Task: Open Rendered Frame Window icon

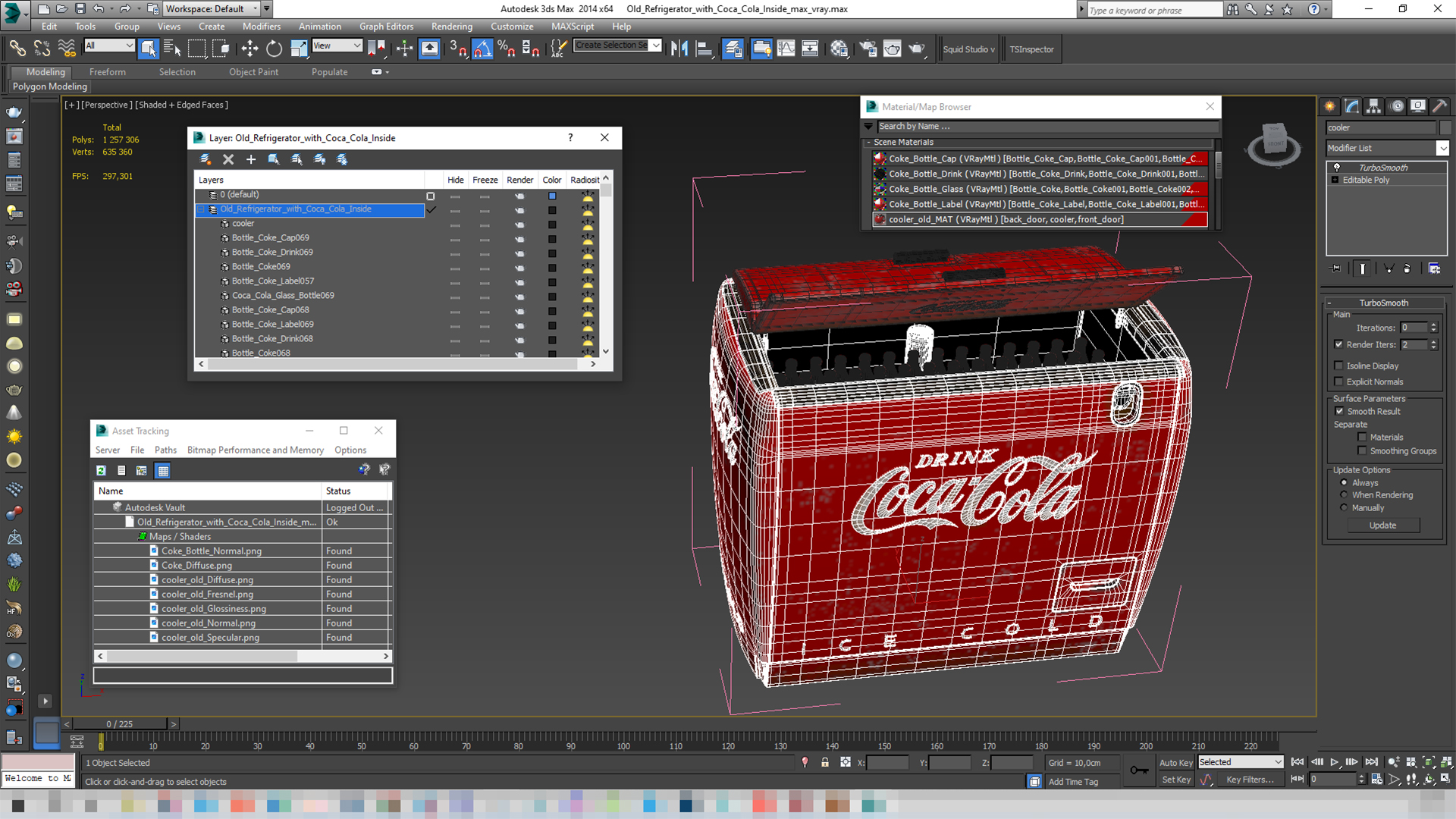Action: (892, 49)
